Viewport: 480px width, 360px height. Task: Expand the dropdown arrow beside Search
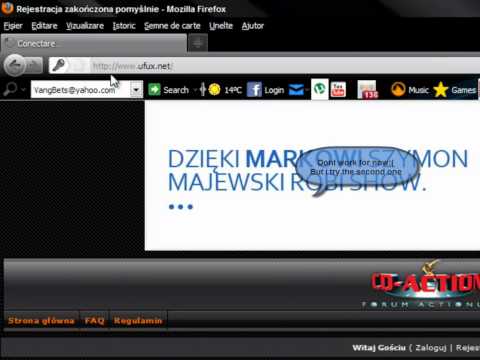(195, 90)
